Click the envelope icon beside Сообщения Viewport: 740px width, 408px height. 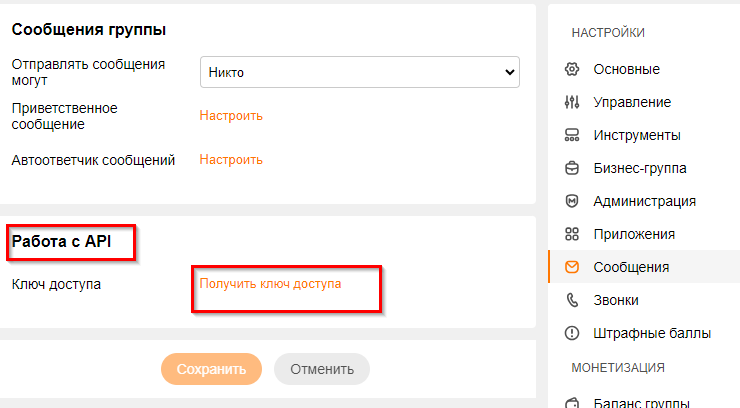point(572,267)
